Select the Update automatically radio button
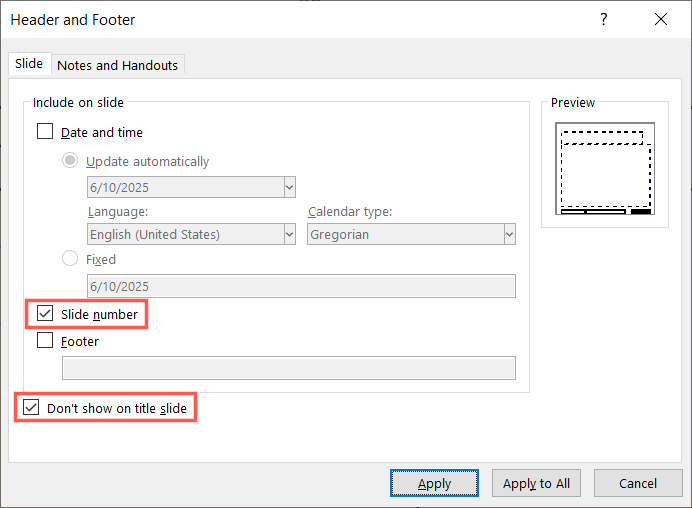This screenshot has height=508, width=692. (x=70, y=160)
